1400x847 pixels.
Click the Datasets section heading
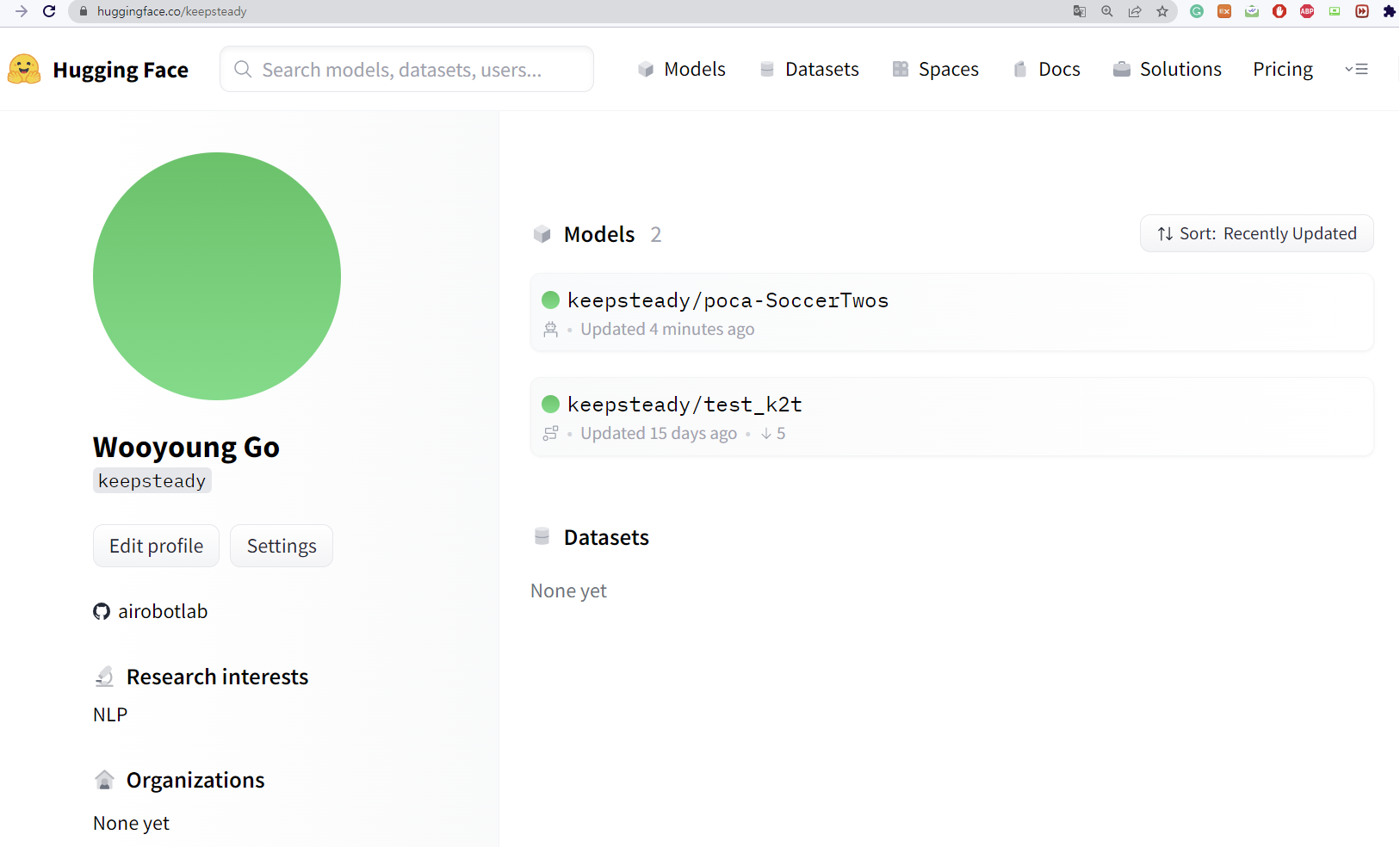tap(606, 537)
